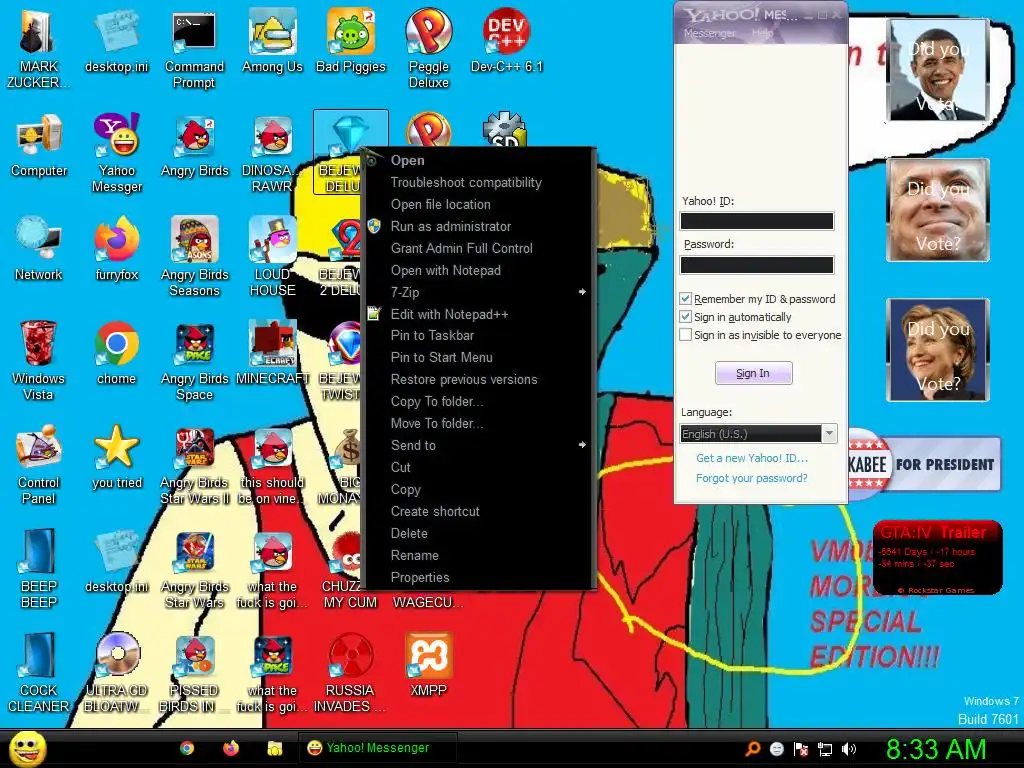Launch the Among Us desktop shortcut

point(272,42)
